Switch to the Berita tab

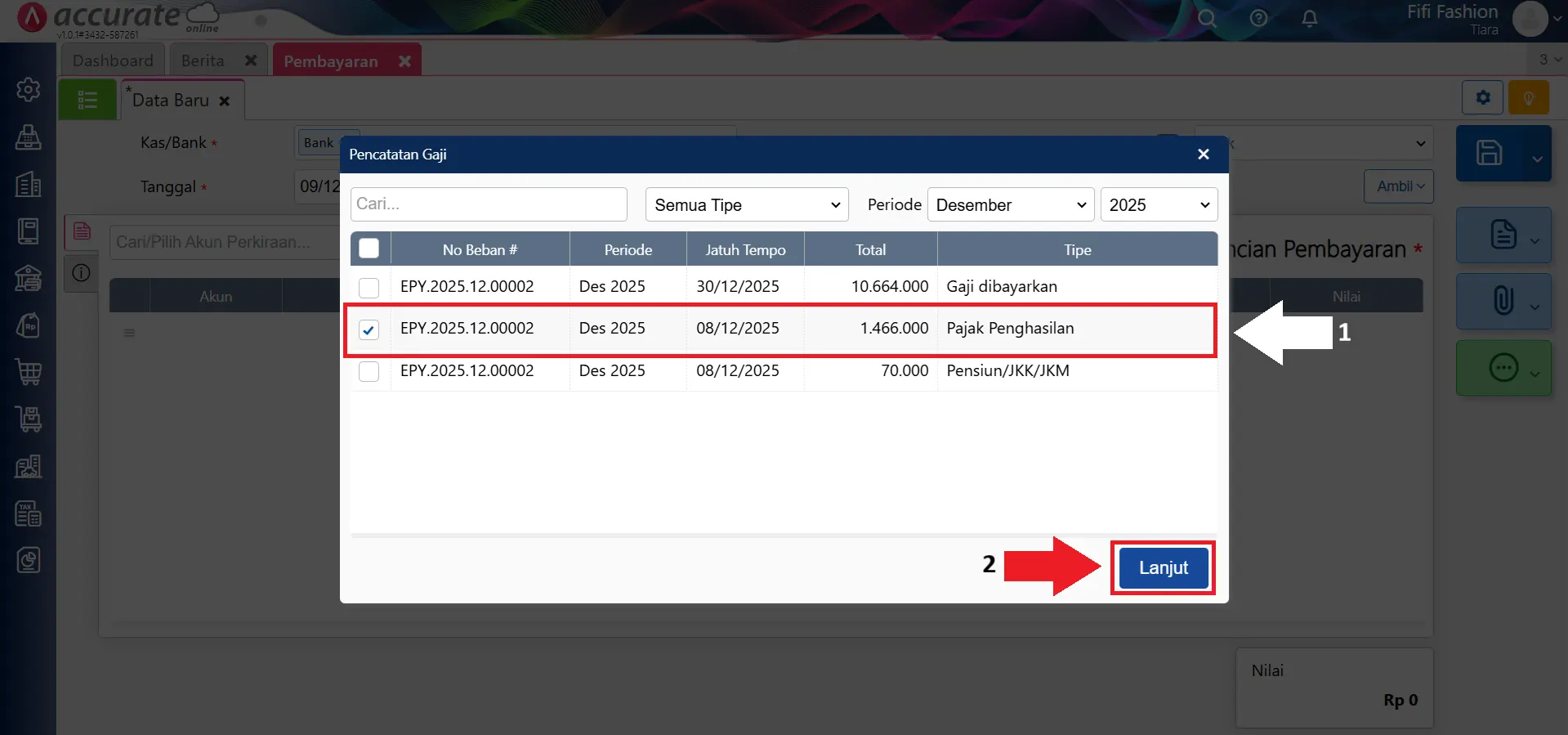pos(203,61)
